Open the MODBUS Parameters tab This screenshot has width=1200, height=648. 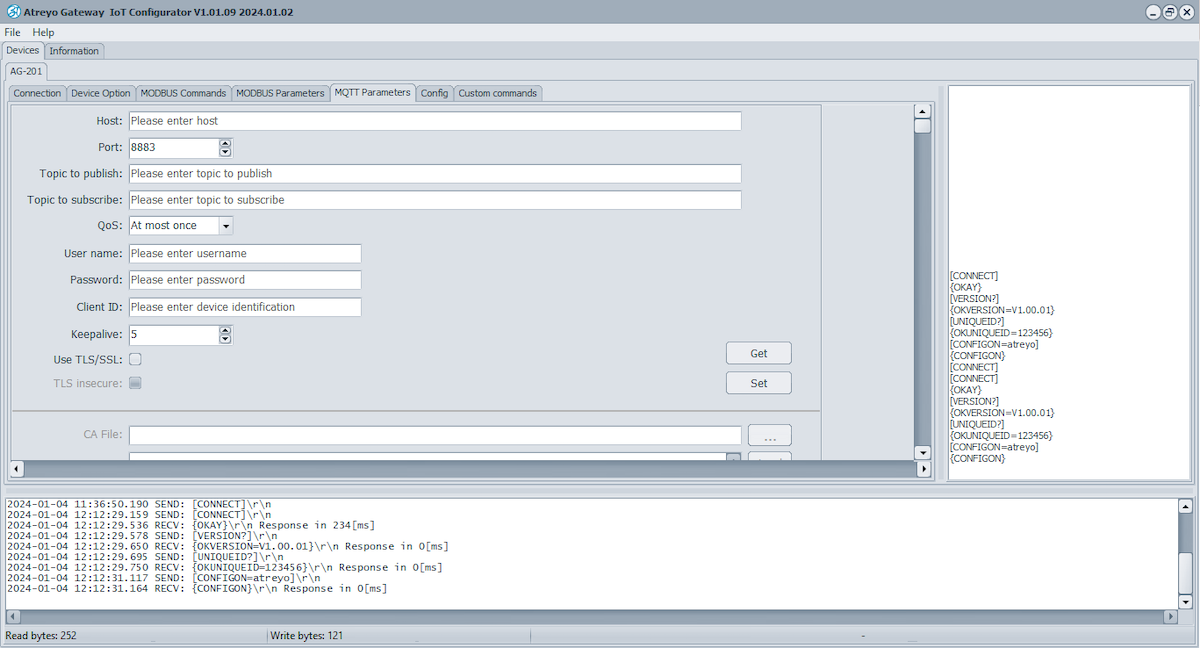pyautogui.click(x=280, y=93)
